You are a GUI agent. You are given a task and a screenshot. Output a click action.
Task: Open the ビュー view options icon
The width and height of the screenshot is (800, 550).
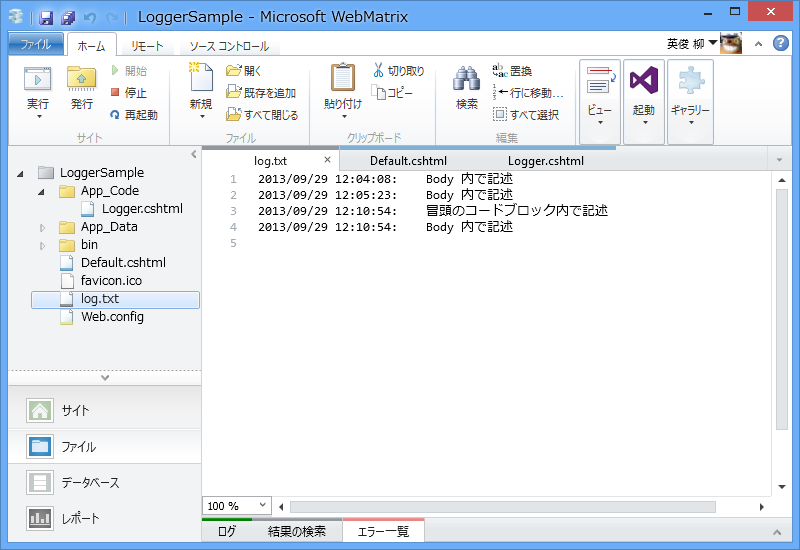pyautogui.click(x=600, y=101)
